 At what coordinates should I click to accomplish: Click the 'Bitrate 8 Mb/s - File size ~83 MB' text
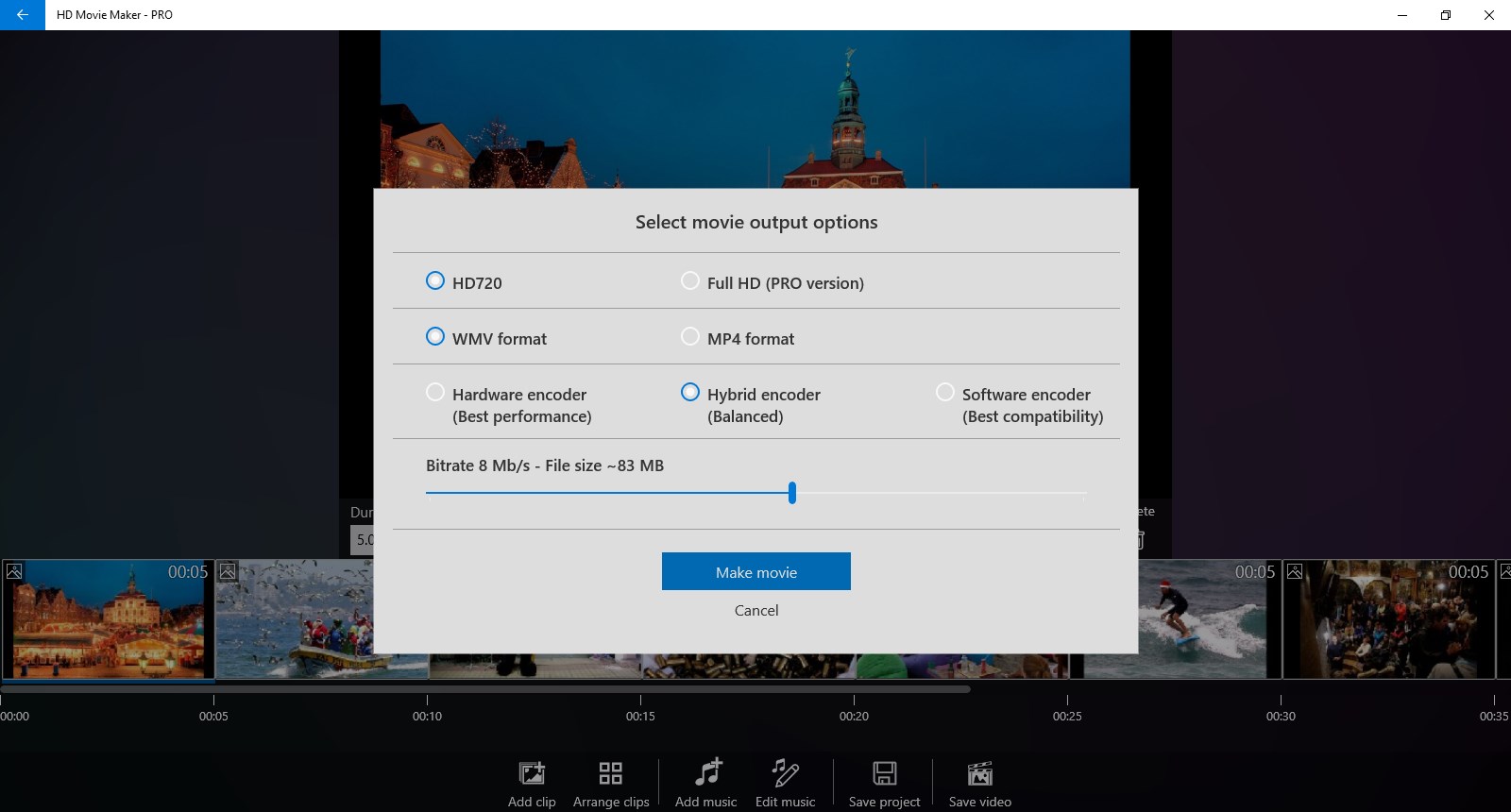click(545, 465)
